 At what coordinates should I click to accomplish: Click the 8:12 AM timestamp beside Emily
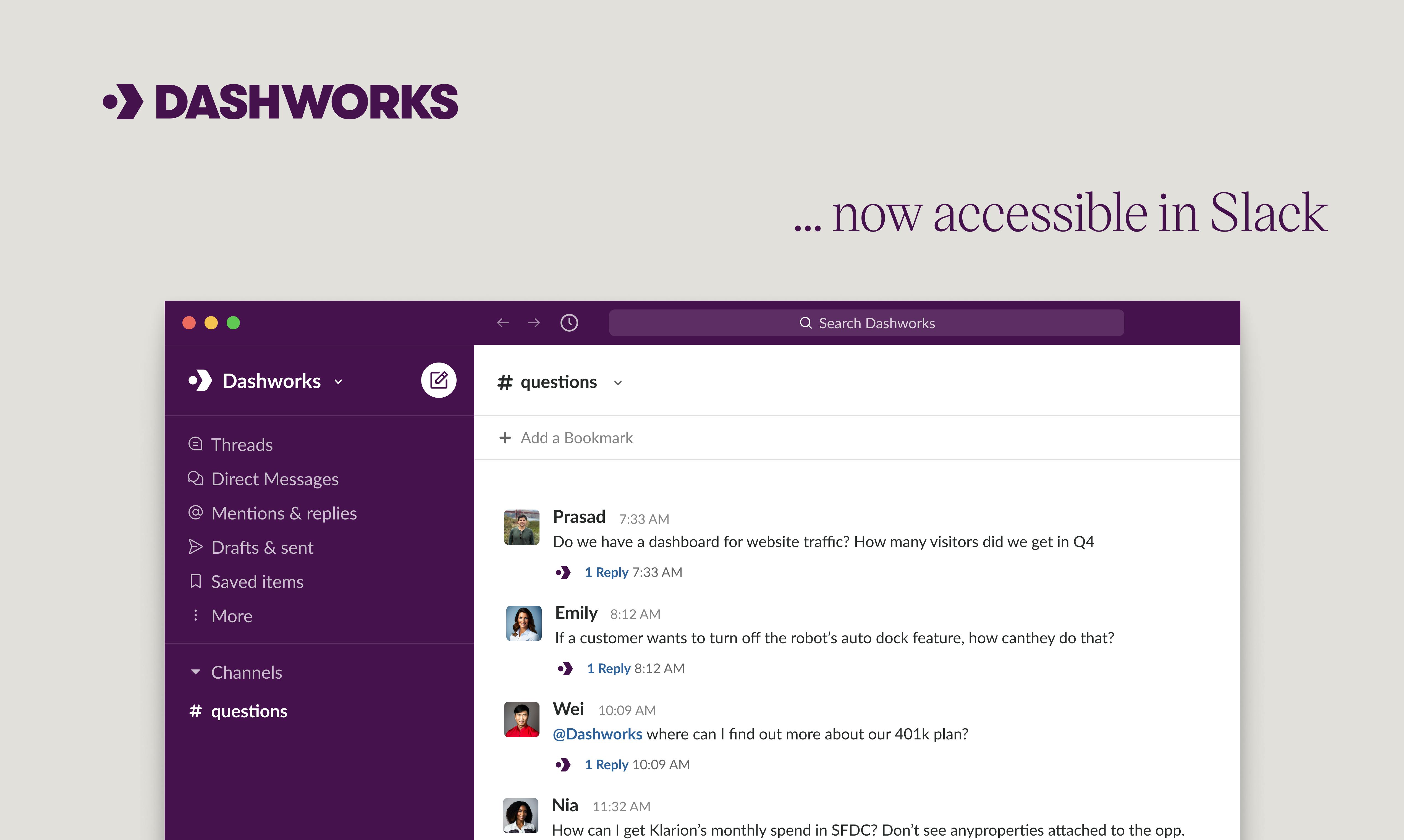tap(635, 614)
